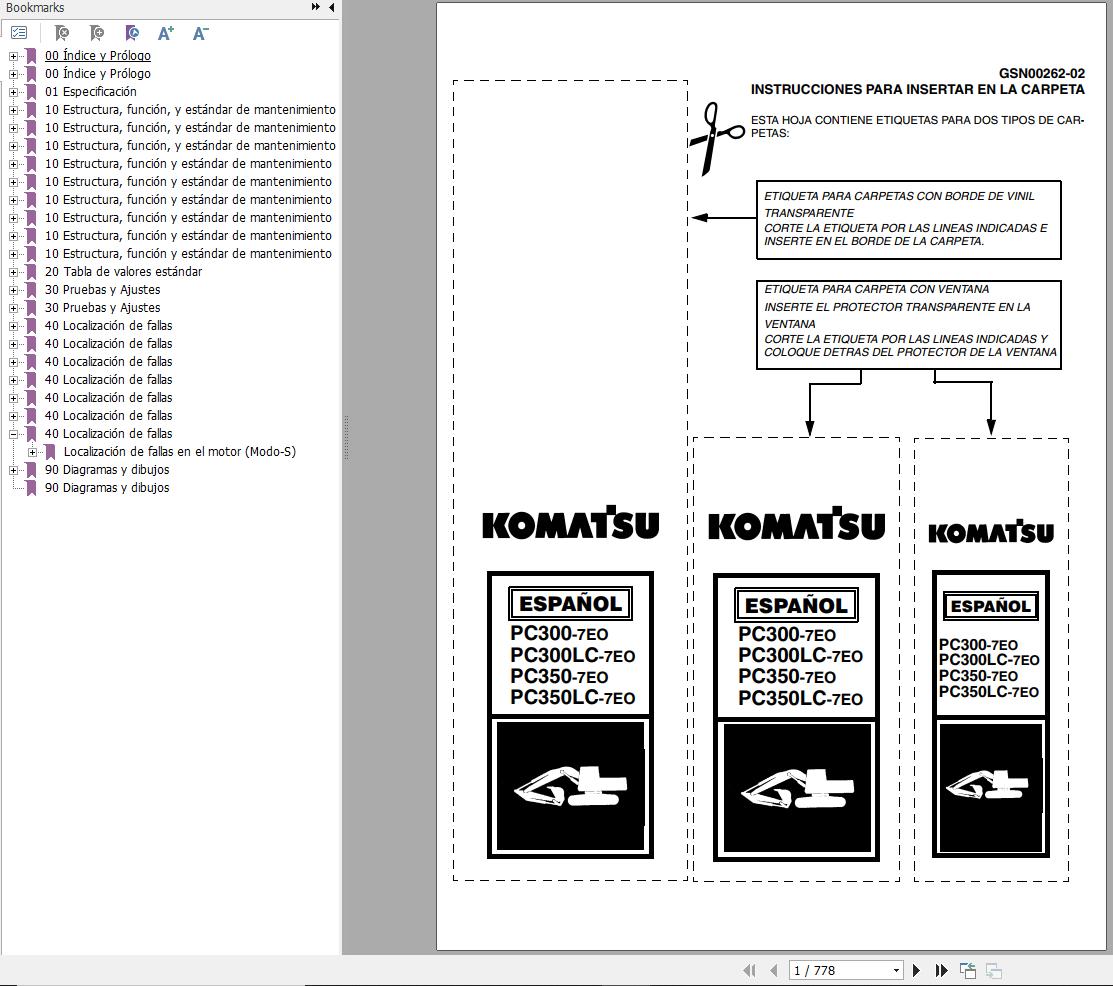Screen dimensions: 1113x986
Task: Increase bookmark font size with A+ icon
Action: 165,33
